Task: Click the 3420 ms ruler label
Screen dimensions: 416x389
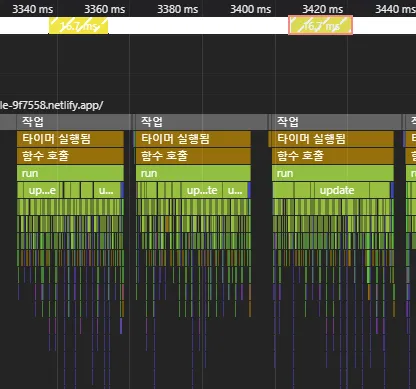Action: (323, 9)
